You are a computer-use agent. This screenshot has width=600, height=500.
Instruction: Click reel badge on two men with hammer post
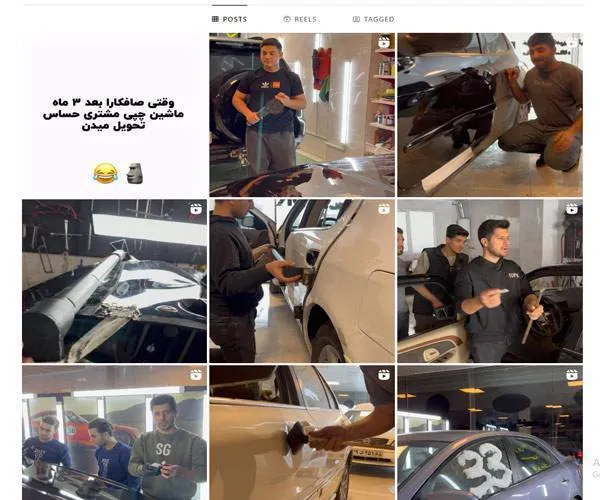(572, 209)
